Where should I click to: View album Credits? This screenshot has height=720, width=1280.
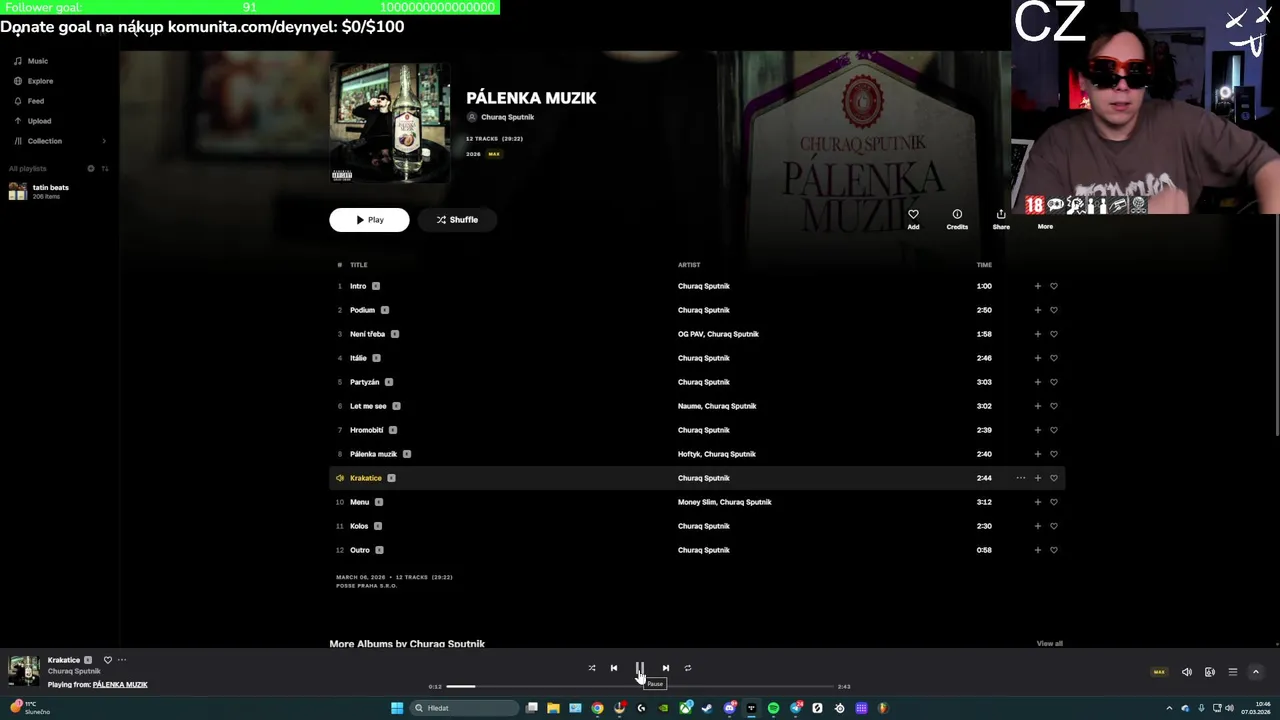point(957,219)
